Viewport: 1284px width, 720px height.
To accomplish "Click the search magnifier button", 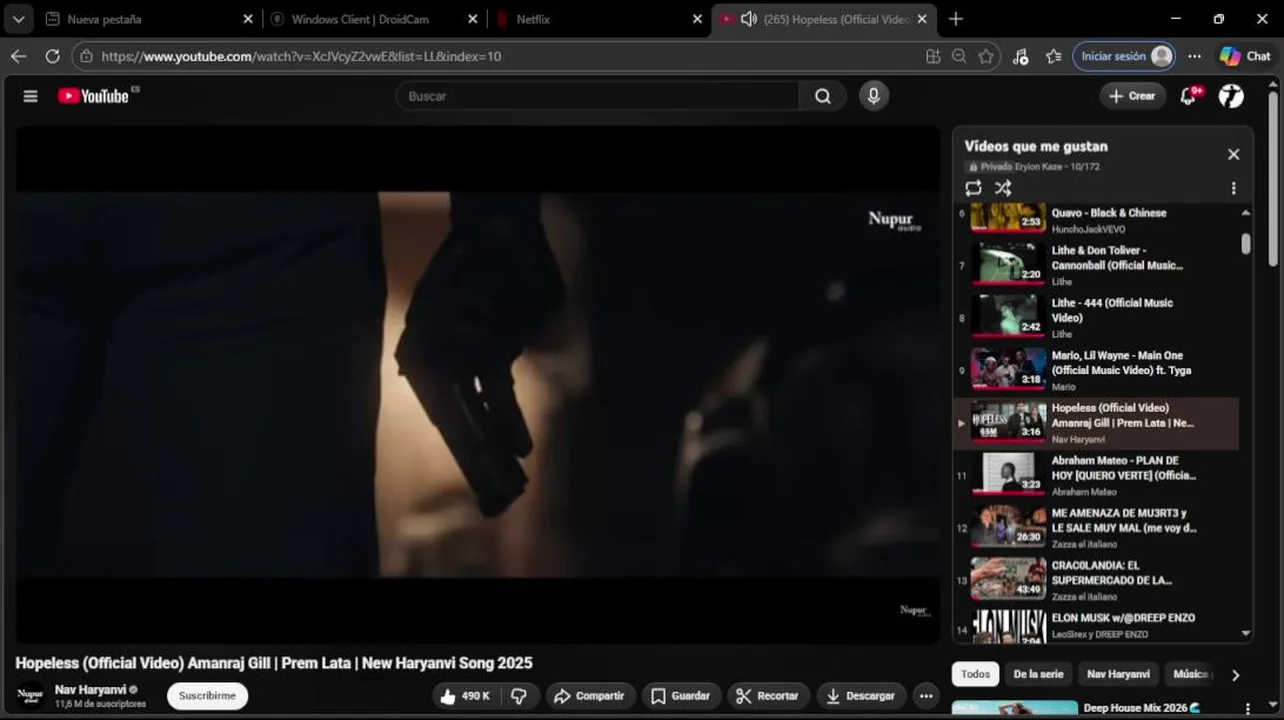I will tap(822, 96).
